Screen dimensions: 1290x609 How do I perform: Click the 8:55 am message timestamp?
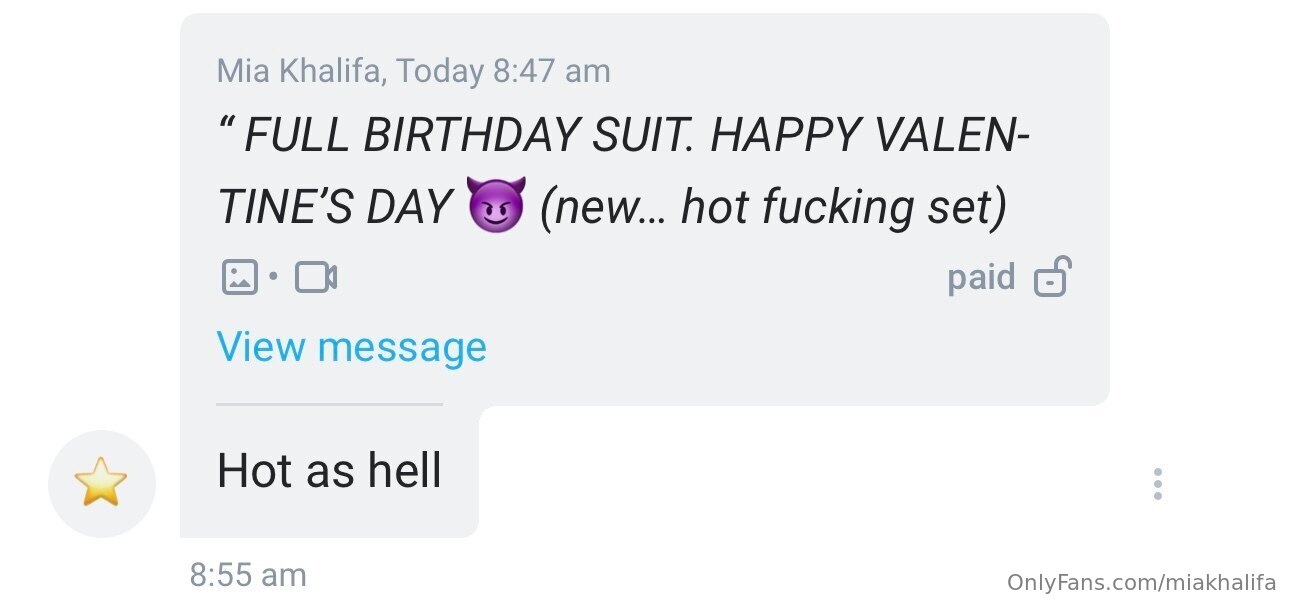click(x=248, y=575)
